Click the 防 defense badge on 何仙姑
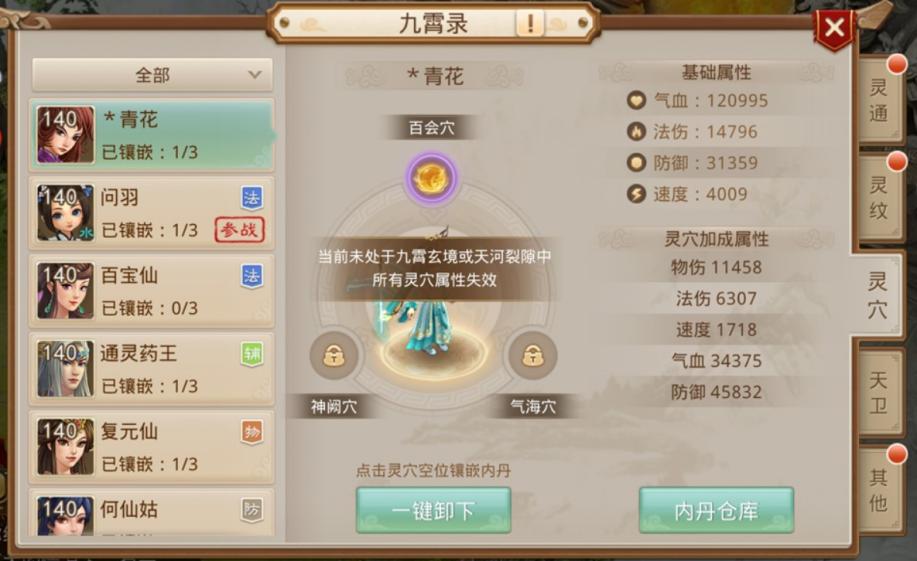The width and height of the screenshot is (917, 561). tap(251, 510)
